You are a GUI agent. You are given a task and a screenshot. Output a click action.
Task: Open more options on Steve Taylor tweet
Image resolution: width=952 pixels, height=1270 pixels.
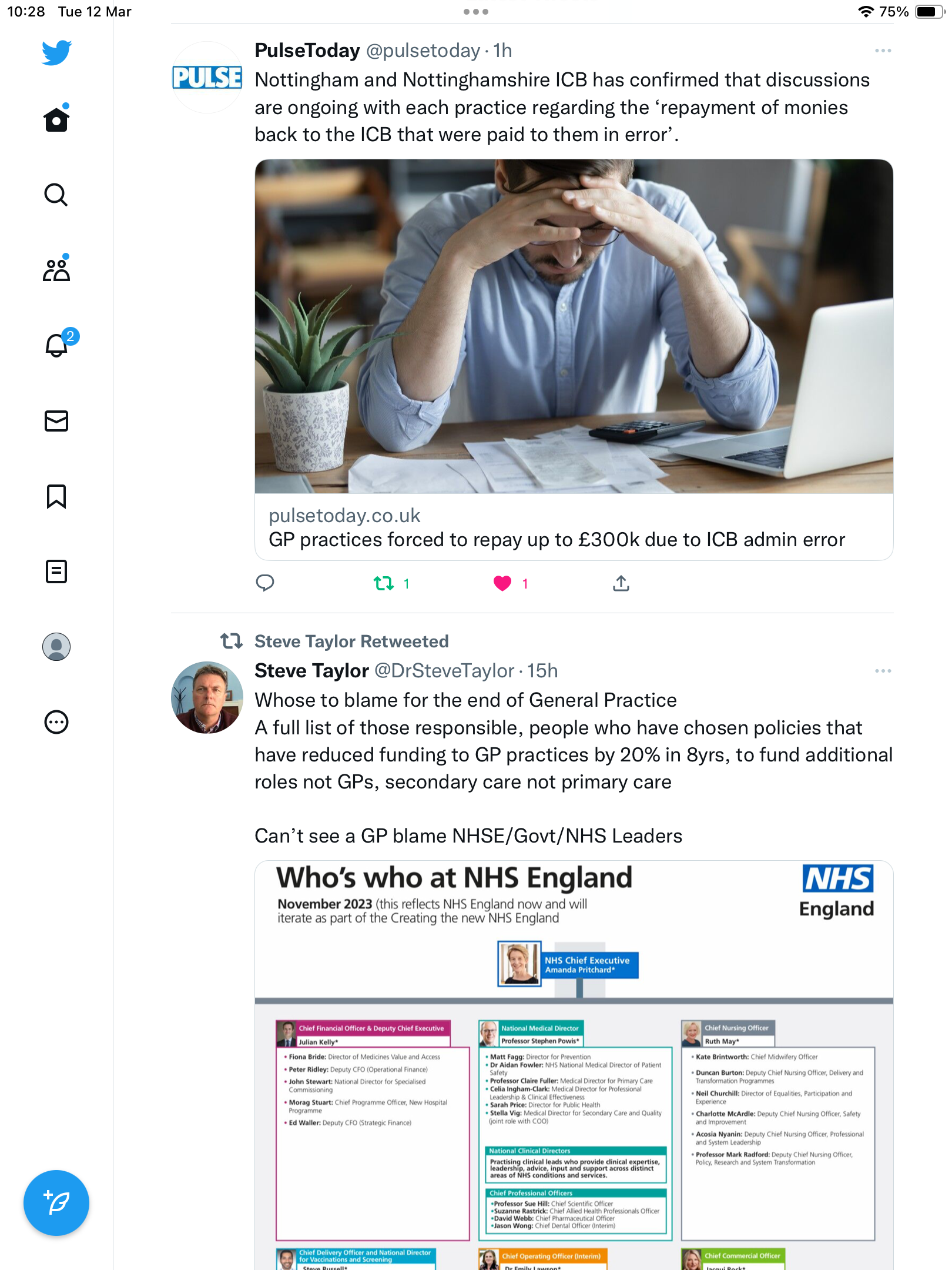click(x=883, y=671)
